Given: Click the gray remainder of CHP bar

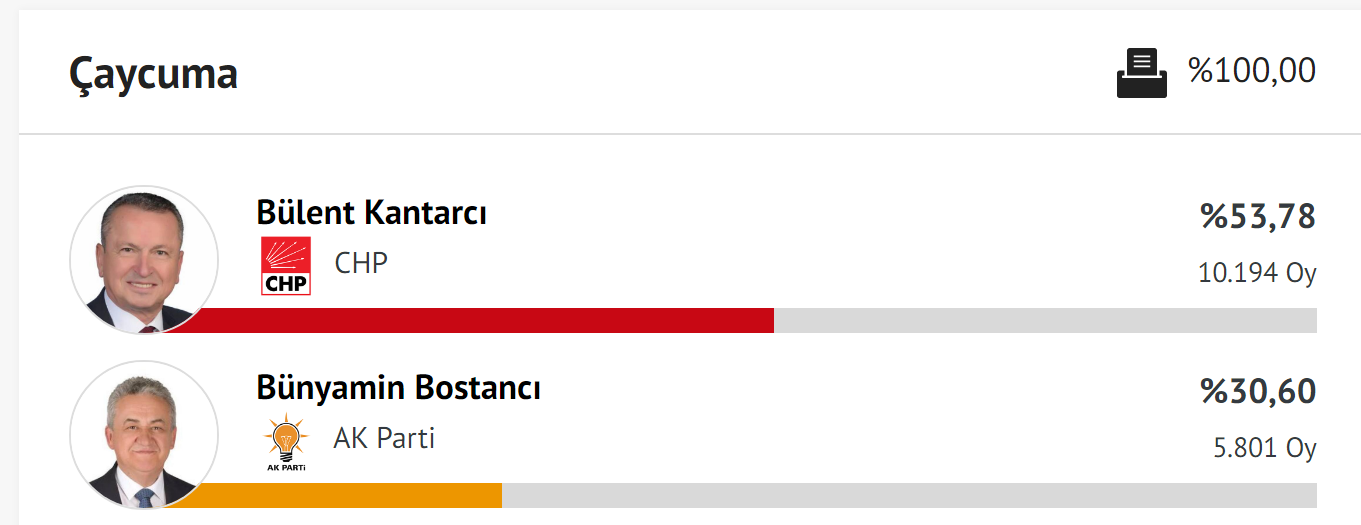Looking at the screenshot, I should [1046, 320].
